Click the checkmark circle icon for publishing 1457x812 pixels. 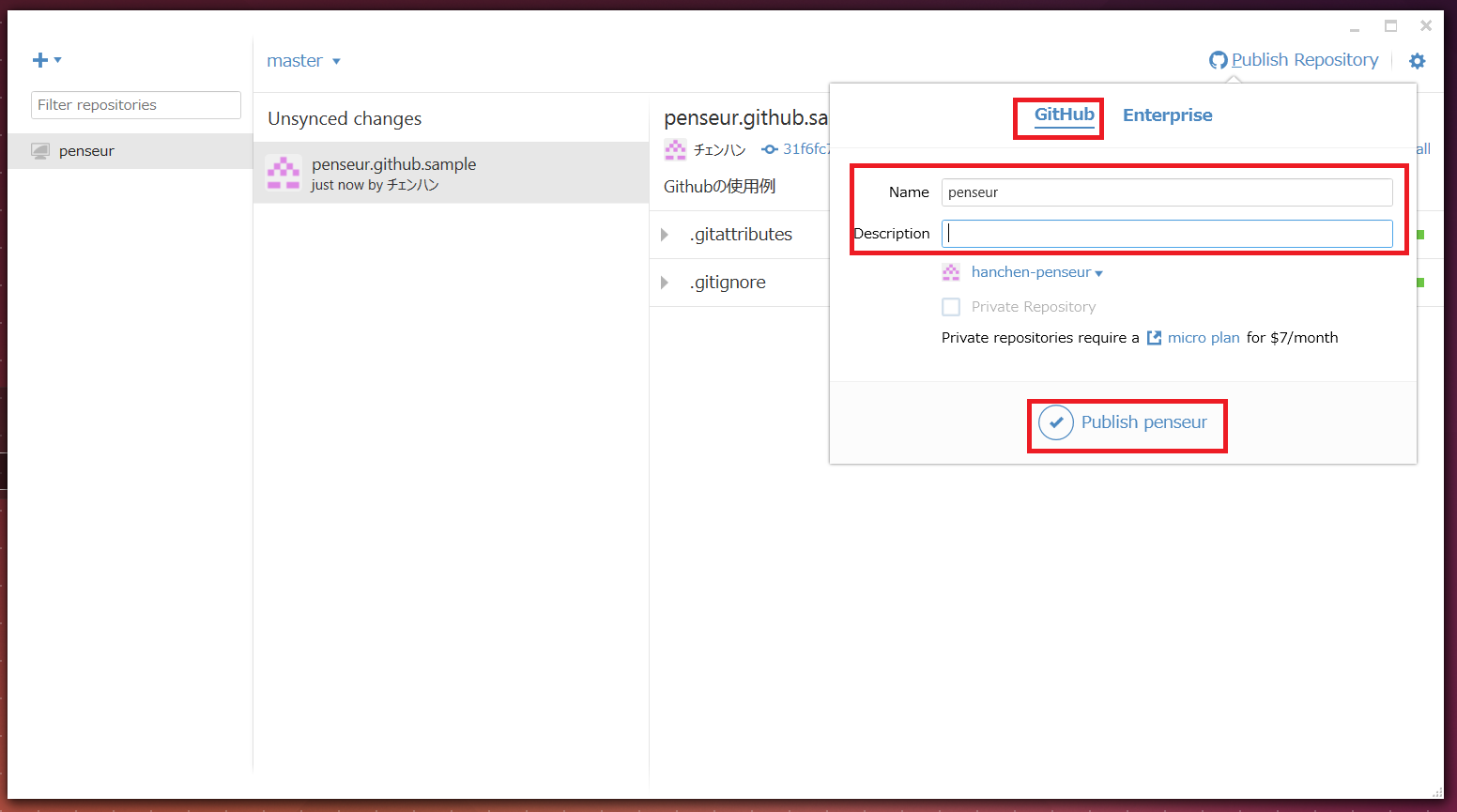pos(1056,422)
